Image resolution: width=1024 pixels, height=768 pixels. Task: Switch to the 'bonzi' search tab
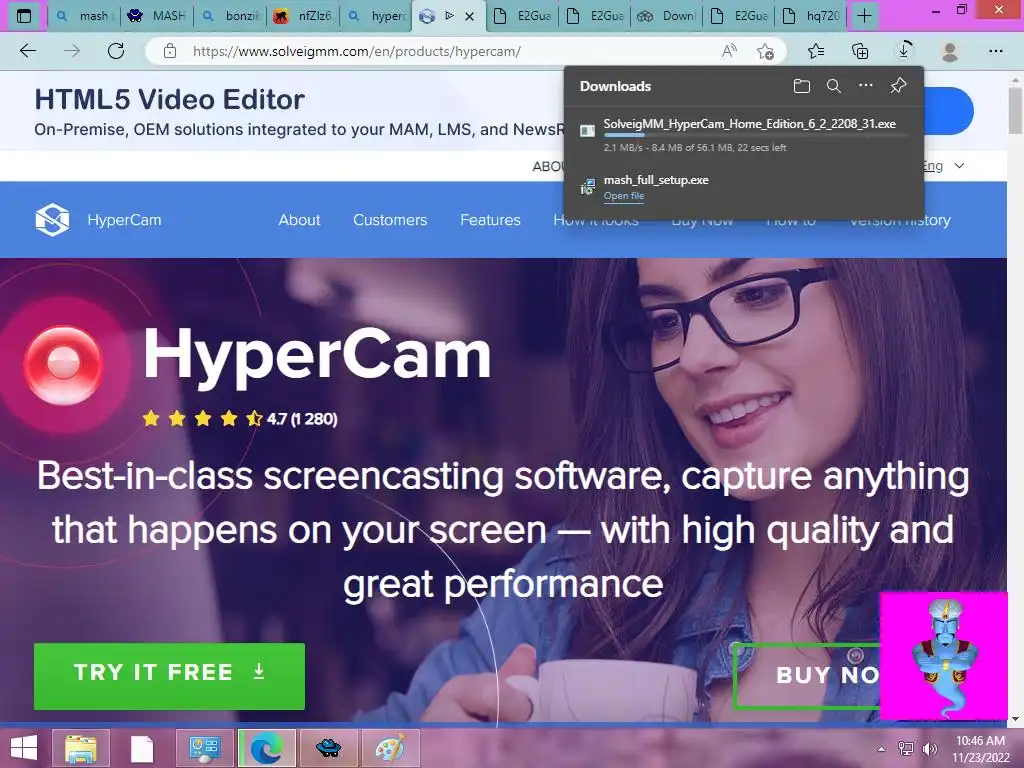click(x=230, y=16)
